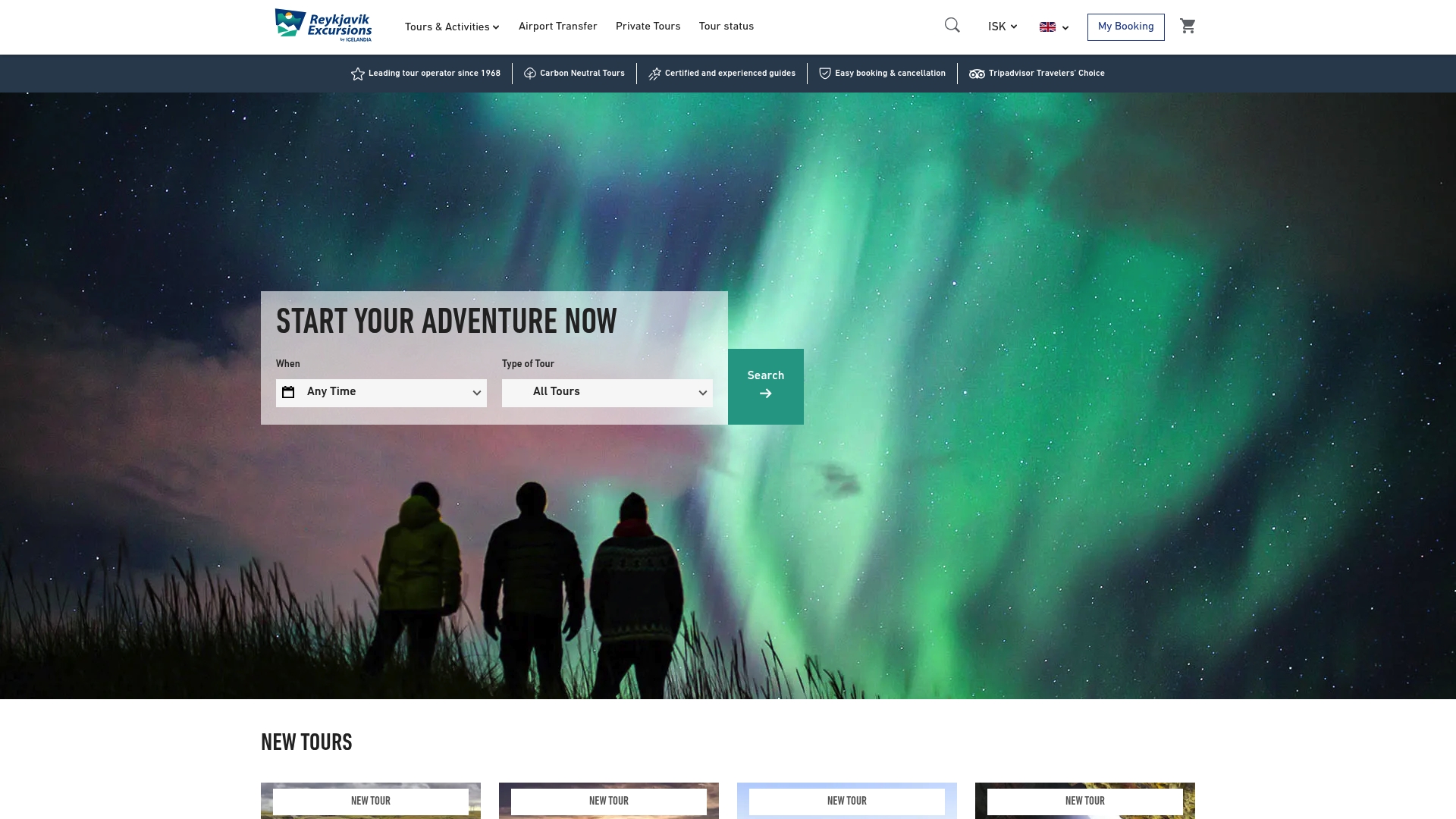Click the My Booking button

[1125, 27]
